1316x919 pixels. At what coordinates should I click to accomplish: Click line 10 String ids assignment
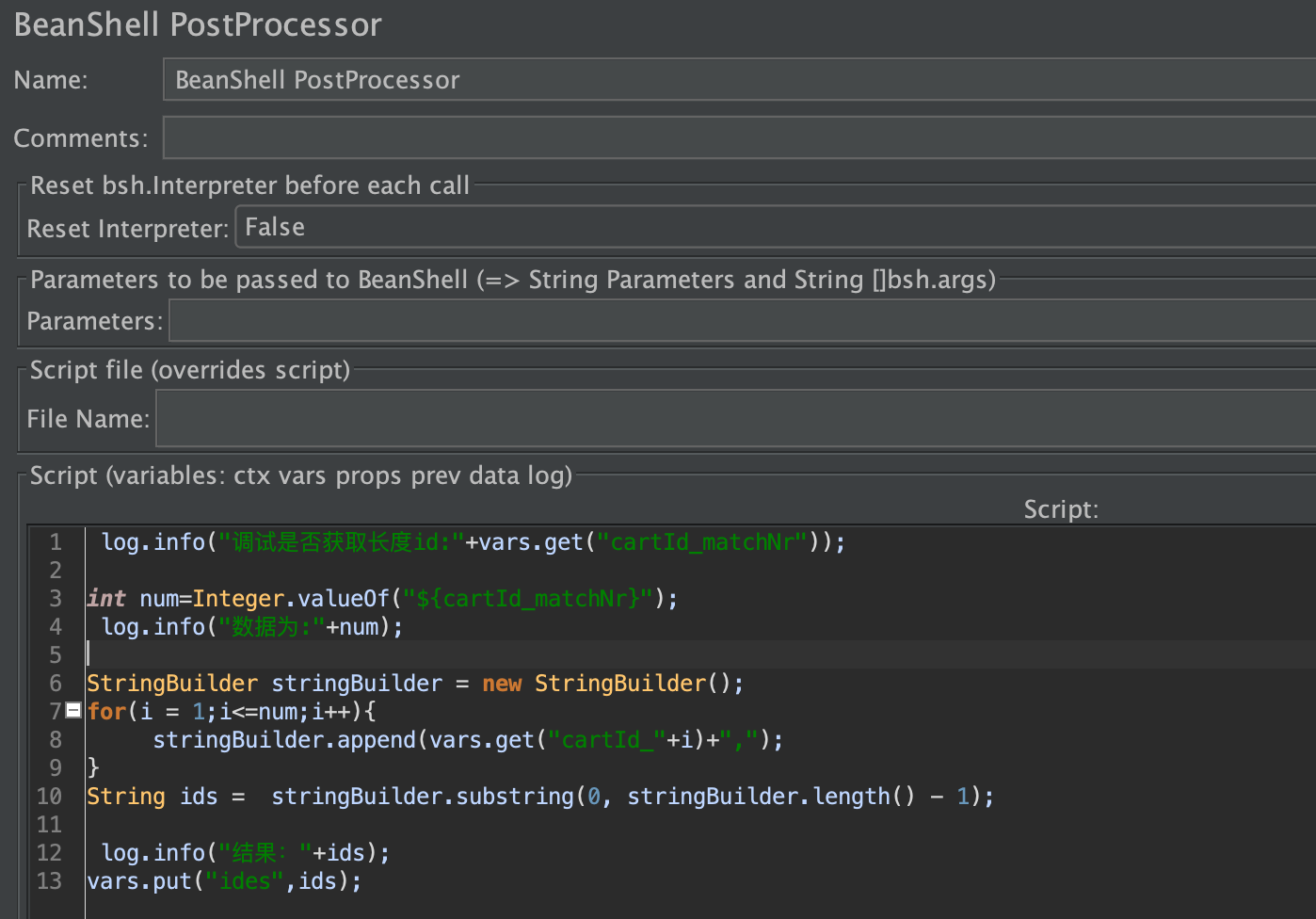coord(540,797)
